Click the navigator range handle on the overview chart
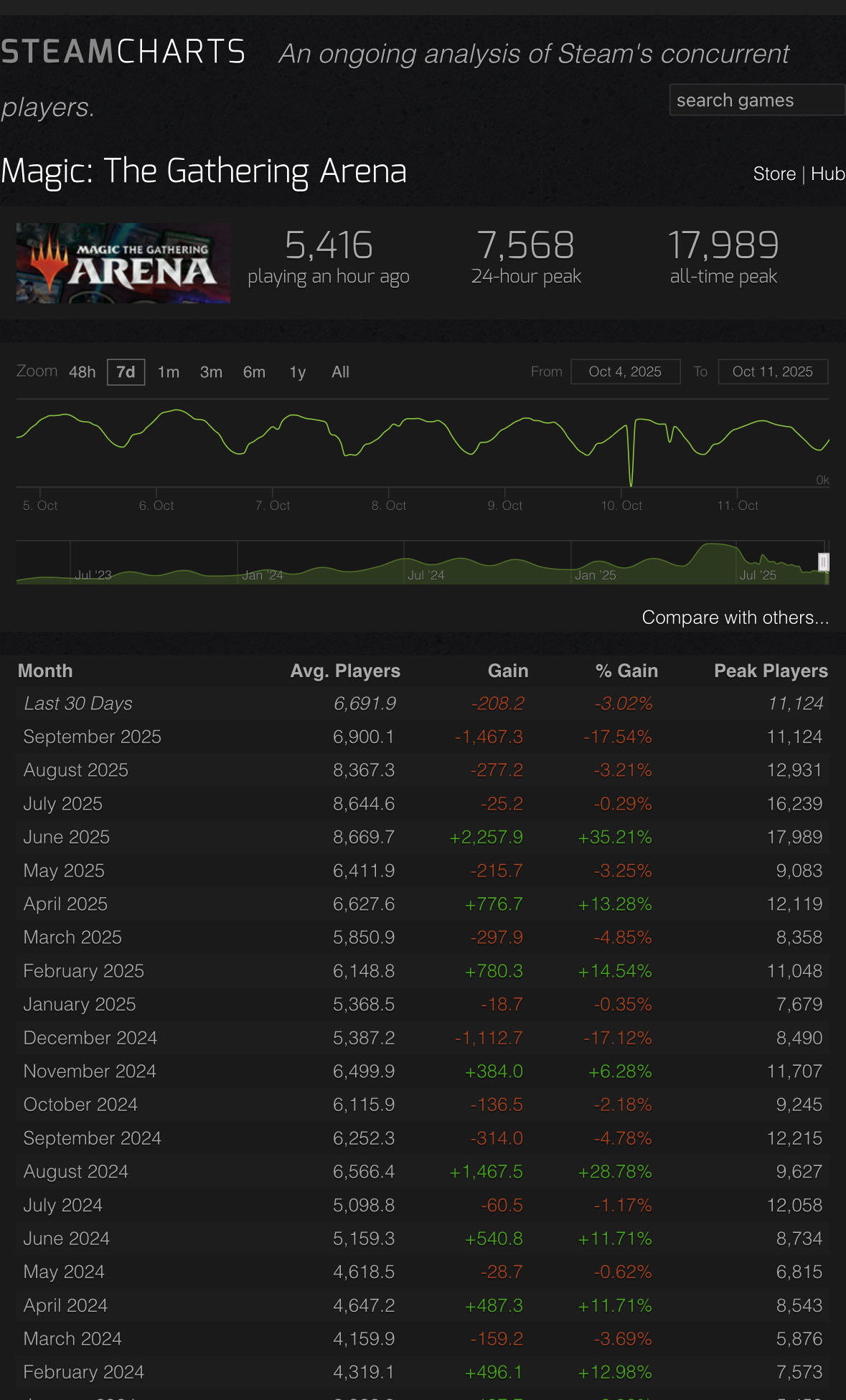This screenshot has height=1400, width=846. (x=824, y=562)
